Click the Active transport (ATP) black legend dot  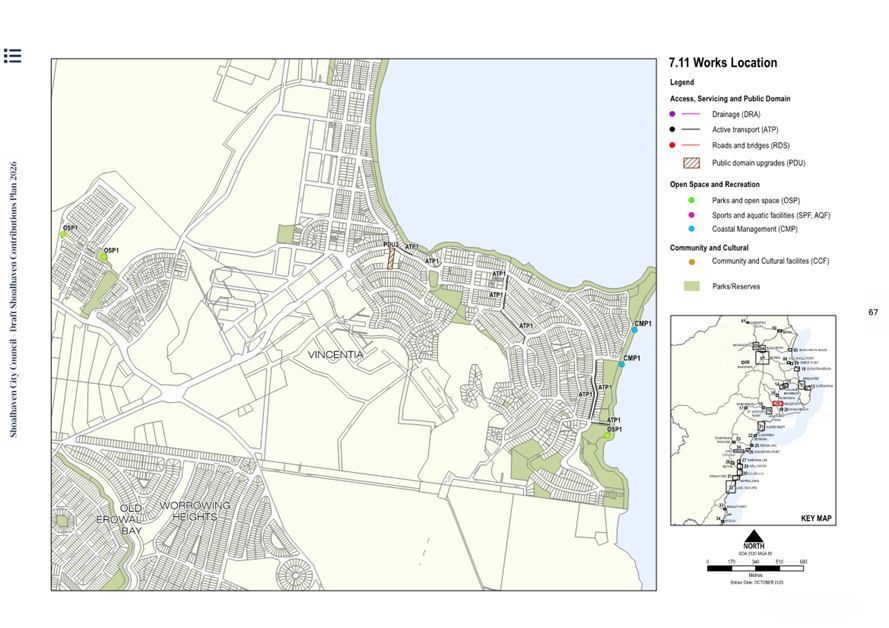670,130
